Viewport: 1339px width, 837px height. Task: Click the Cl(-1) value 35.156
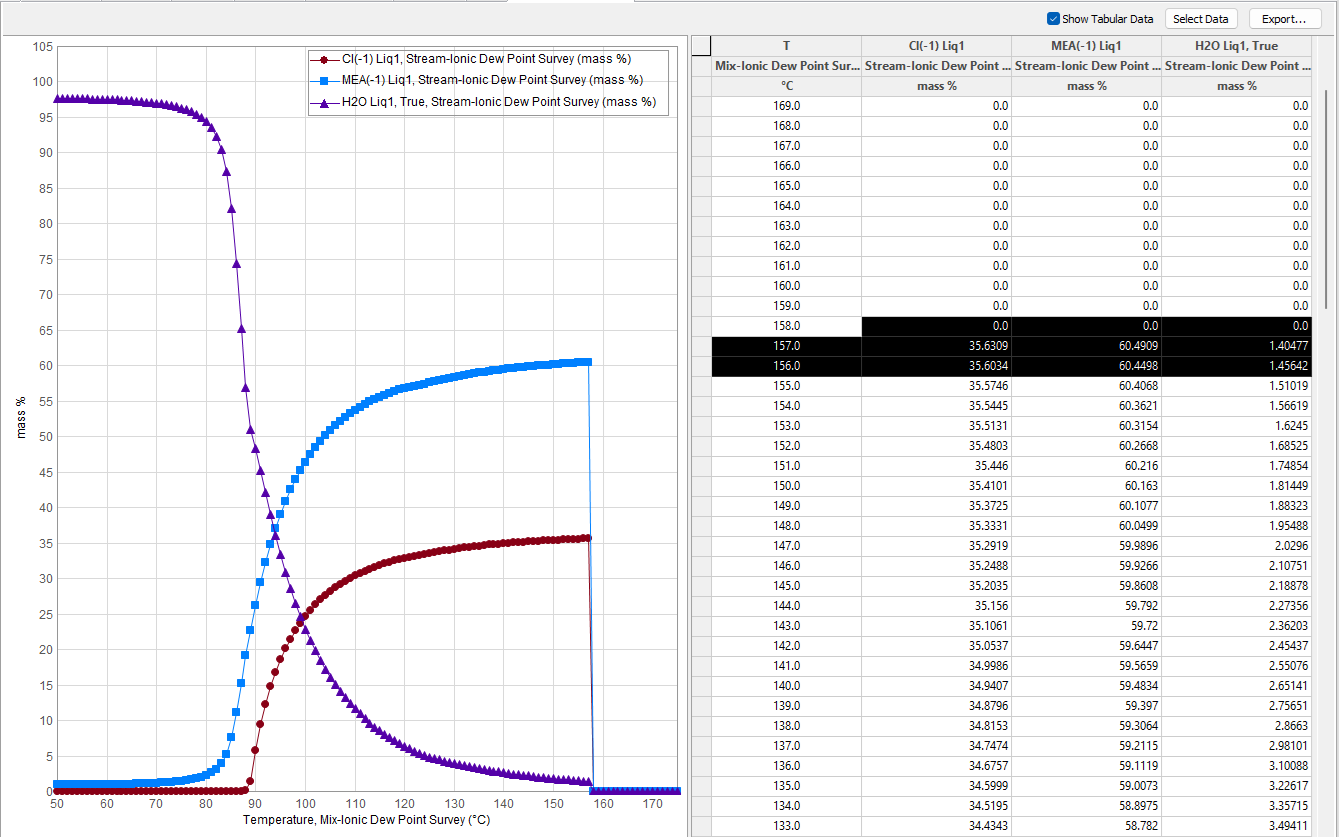point(936,606)
